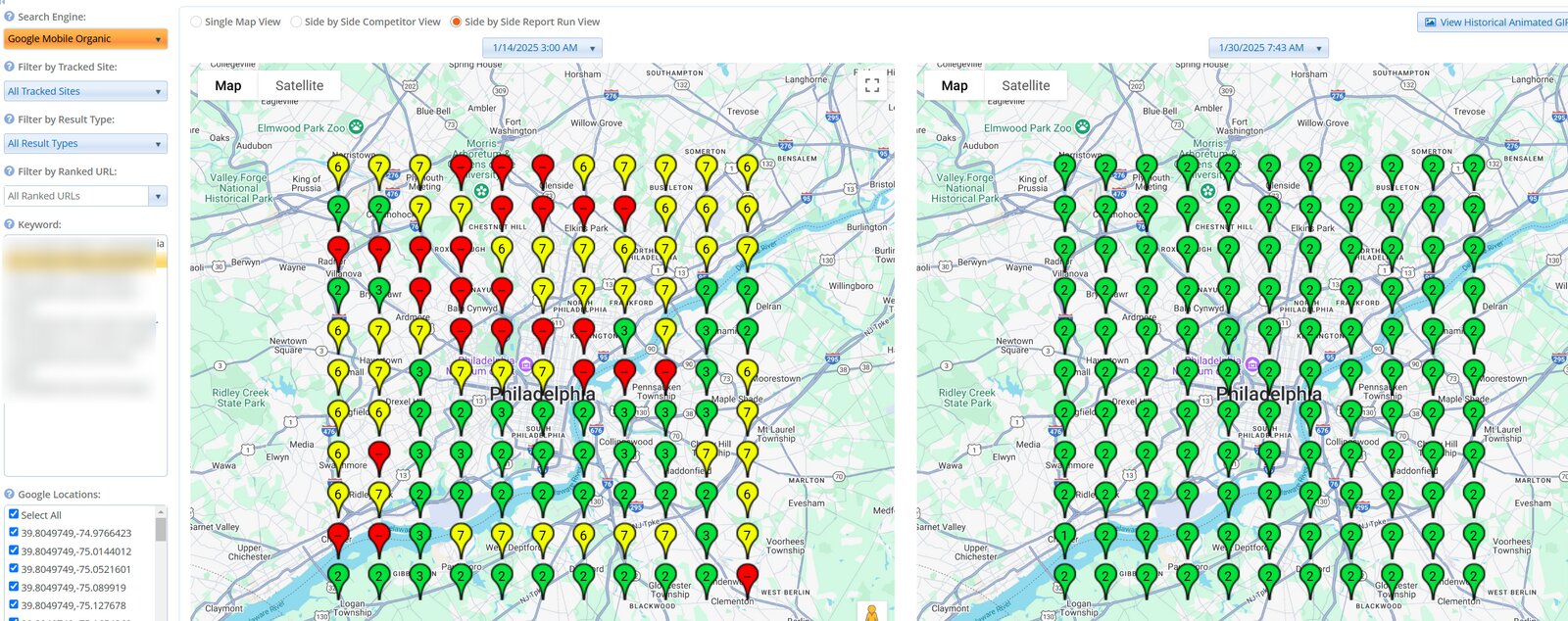The height and width of the screenshot is (621, 1568).
Task: Open the Google Locations help tooltip icon
Action: [x=10, y=495]
